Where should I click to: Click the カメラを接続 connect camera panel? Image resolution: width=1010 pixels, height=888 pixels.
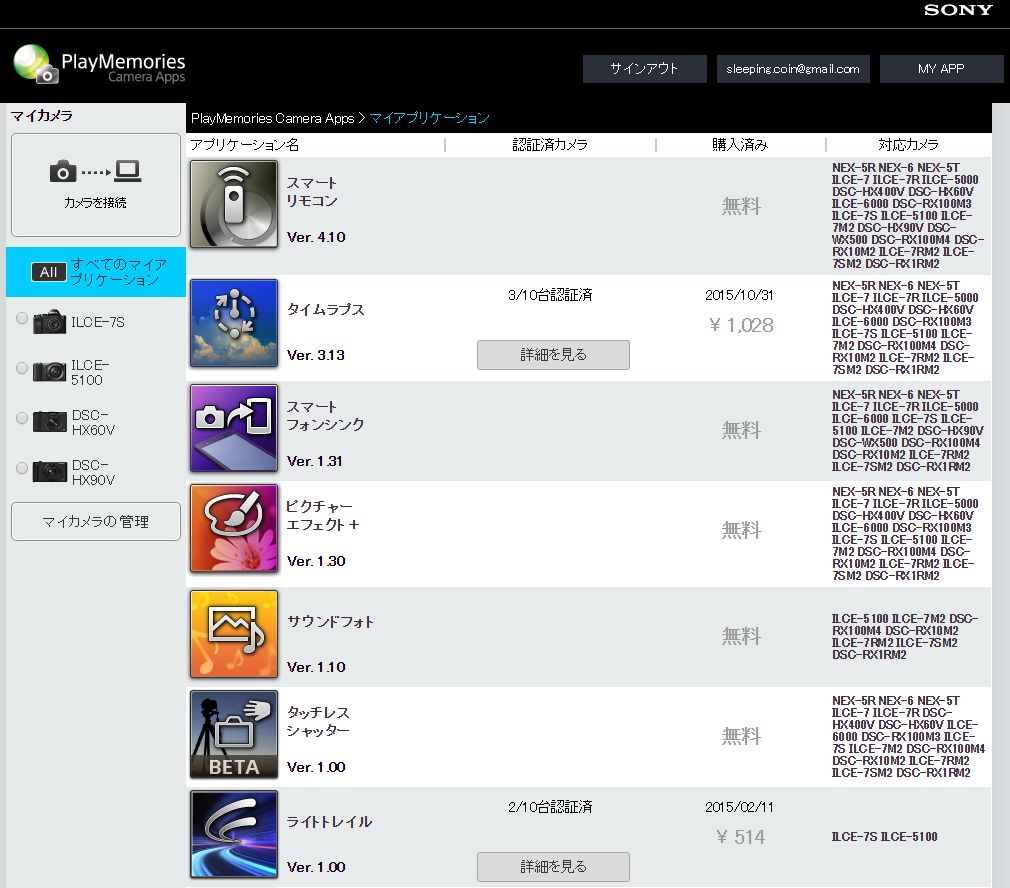(x=96, y=185)
